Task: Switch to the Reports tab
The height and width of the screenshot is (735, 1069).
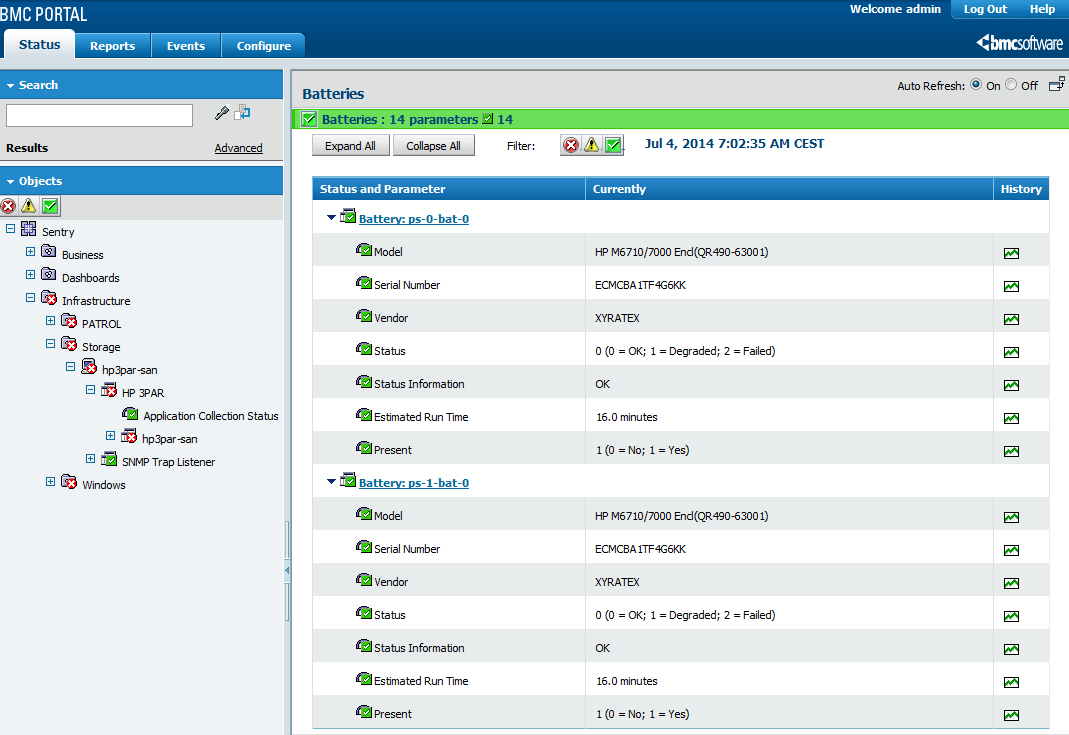Action: (112, 46)
